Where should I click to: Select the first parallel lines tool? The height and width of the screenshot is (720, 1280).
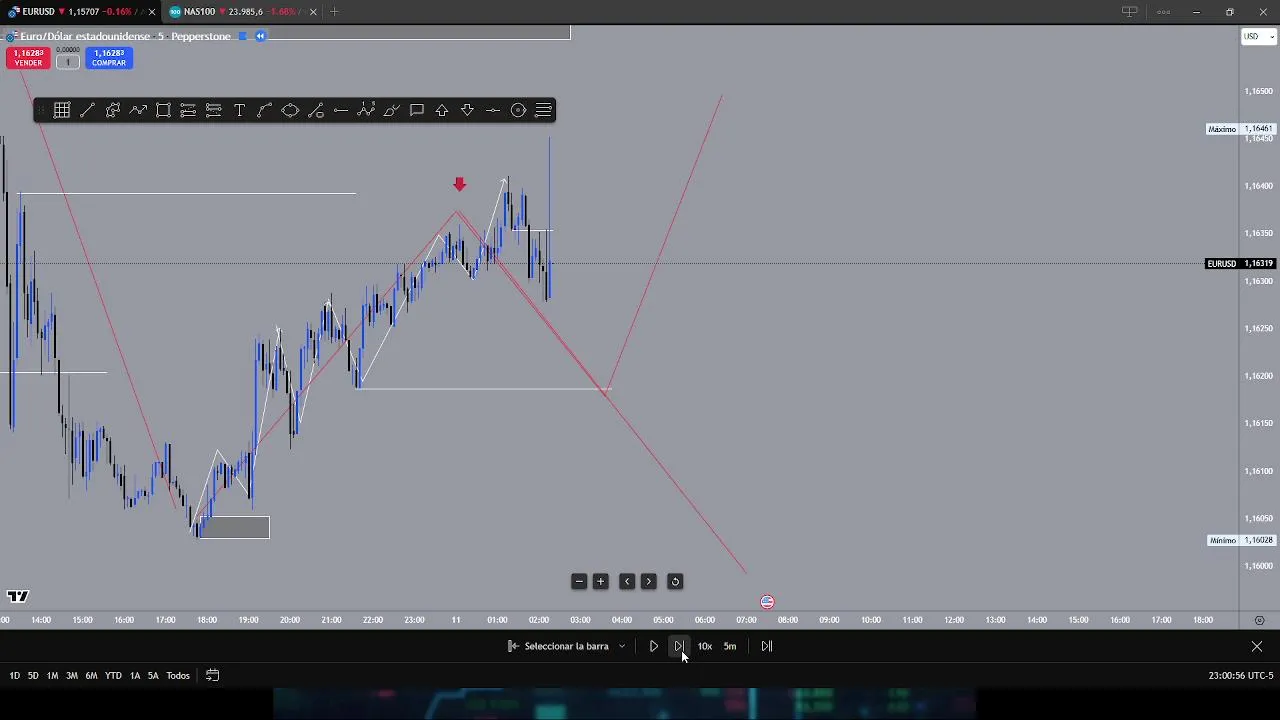coord(188,110)
